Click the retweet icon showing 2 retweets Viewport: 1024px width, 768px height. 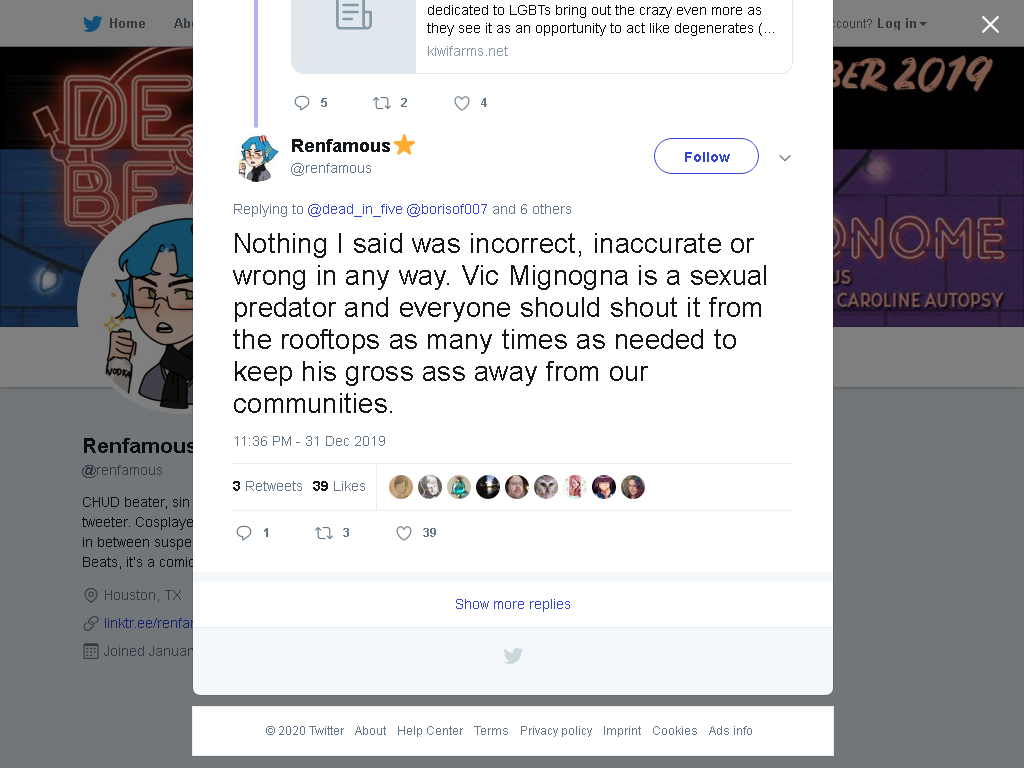[381, 103]
